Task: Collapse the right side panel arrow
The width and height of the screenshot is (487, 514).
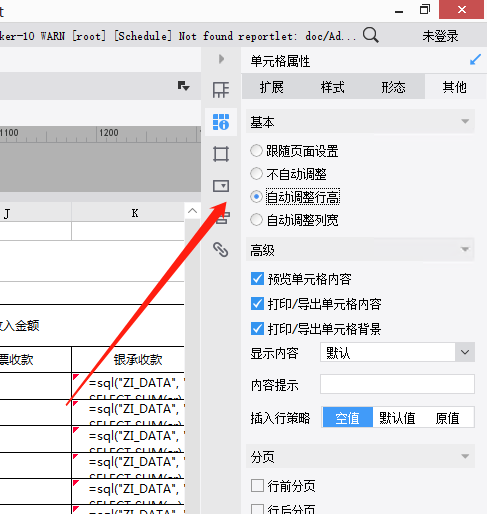Action: [221, 59]
